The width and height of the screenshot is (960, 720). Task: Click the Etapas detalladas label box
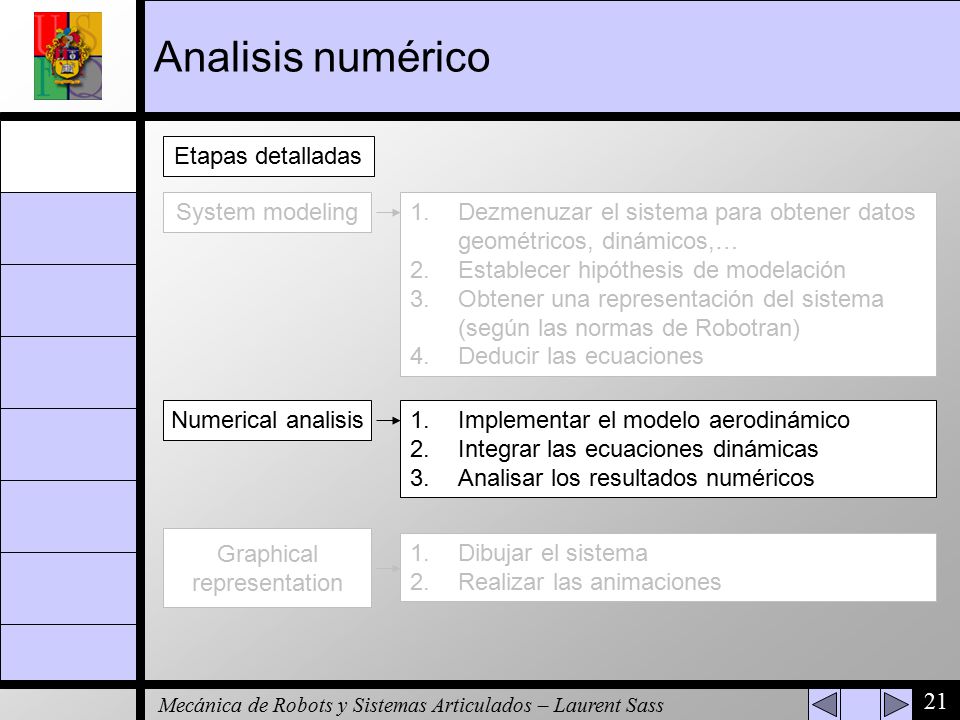[x=269, y=156]
